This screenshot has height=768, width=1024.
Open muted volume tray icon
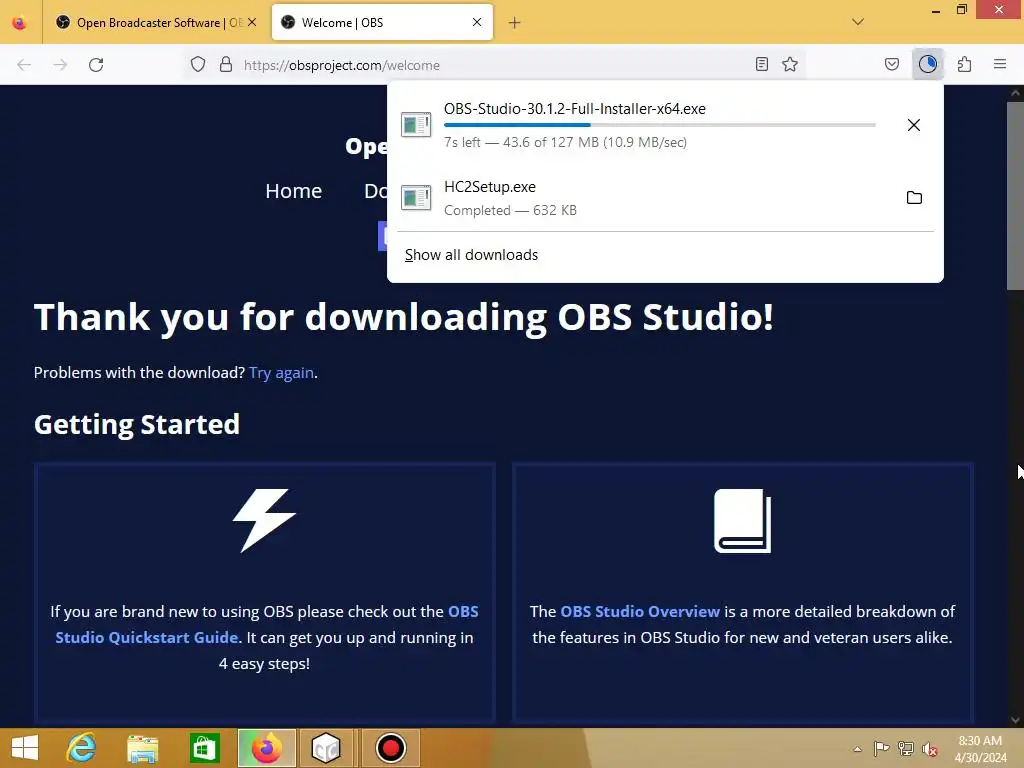tap(930, 748)
